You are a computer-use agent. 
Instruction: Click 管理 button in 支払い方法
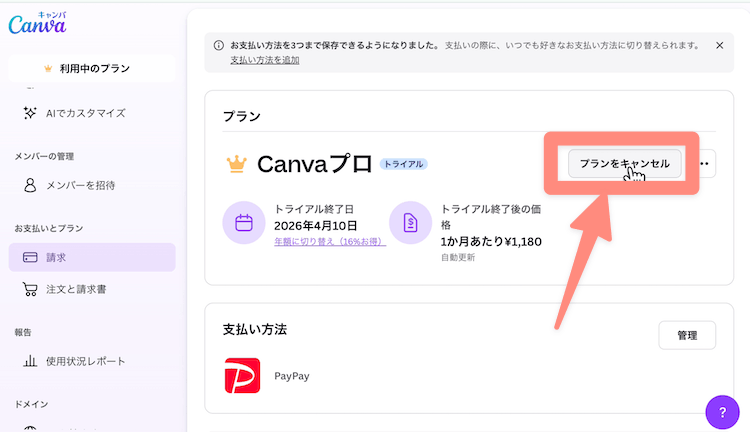tap(687, 335)
